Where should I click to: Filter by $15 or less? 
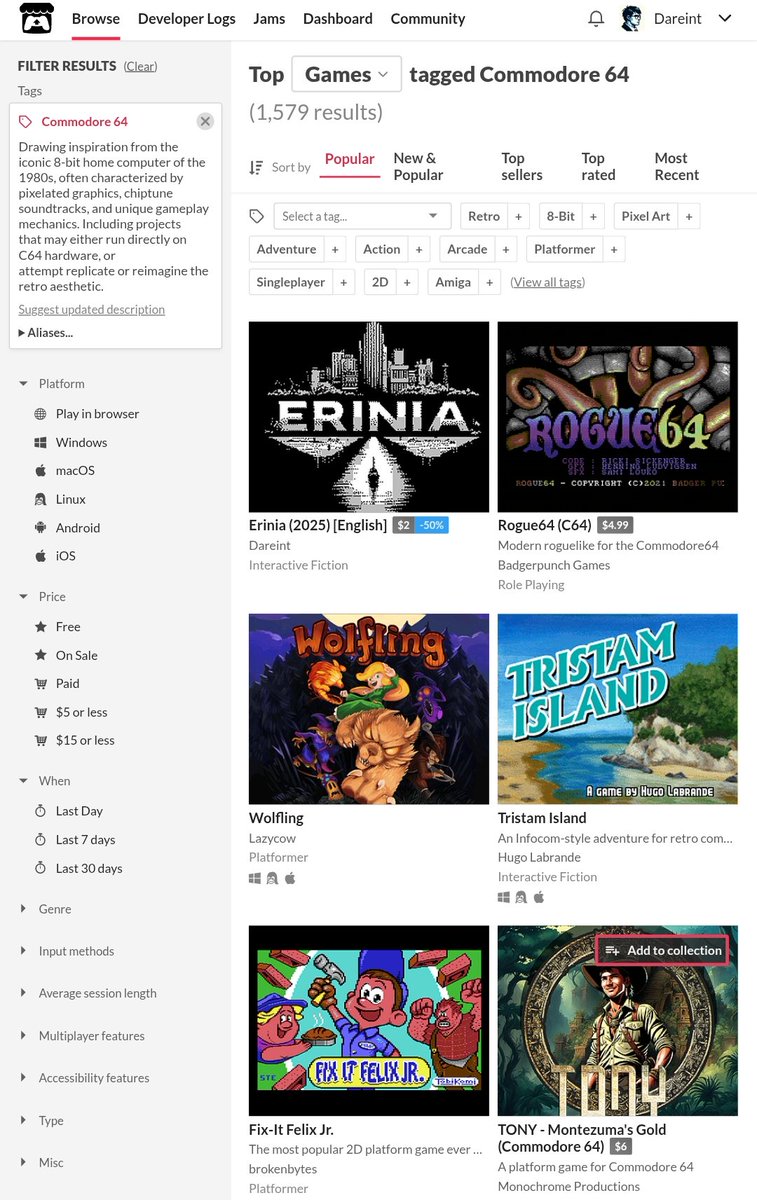click(74, 740)
